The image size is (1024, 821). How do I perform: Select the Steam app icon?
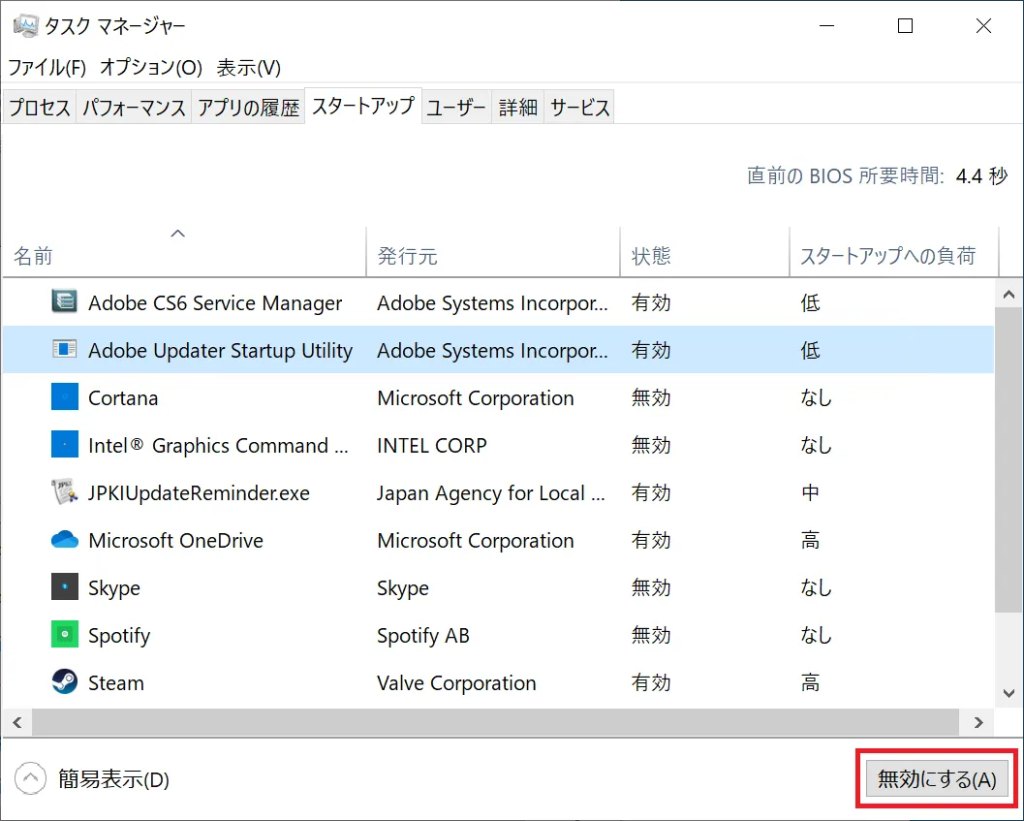click(x=65, y=682)
